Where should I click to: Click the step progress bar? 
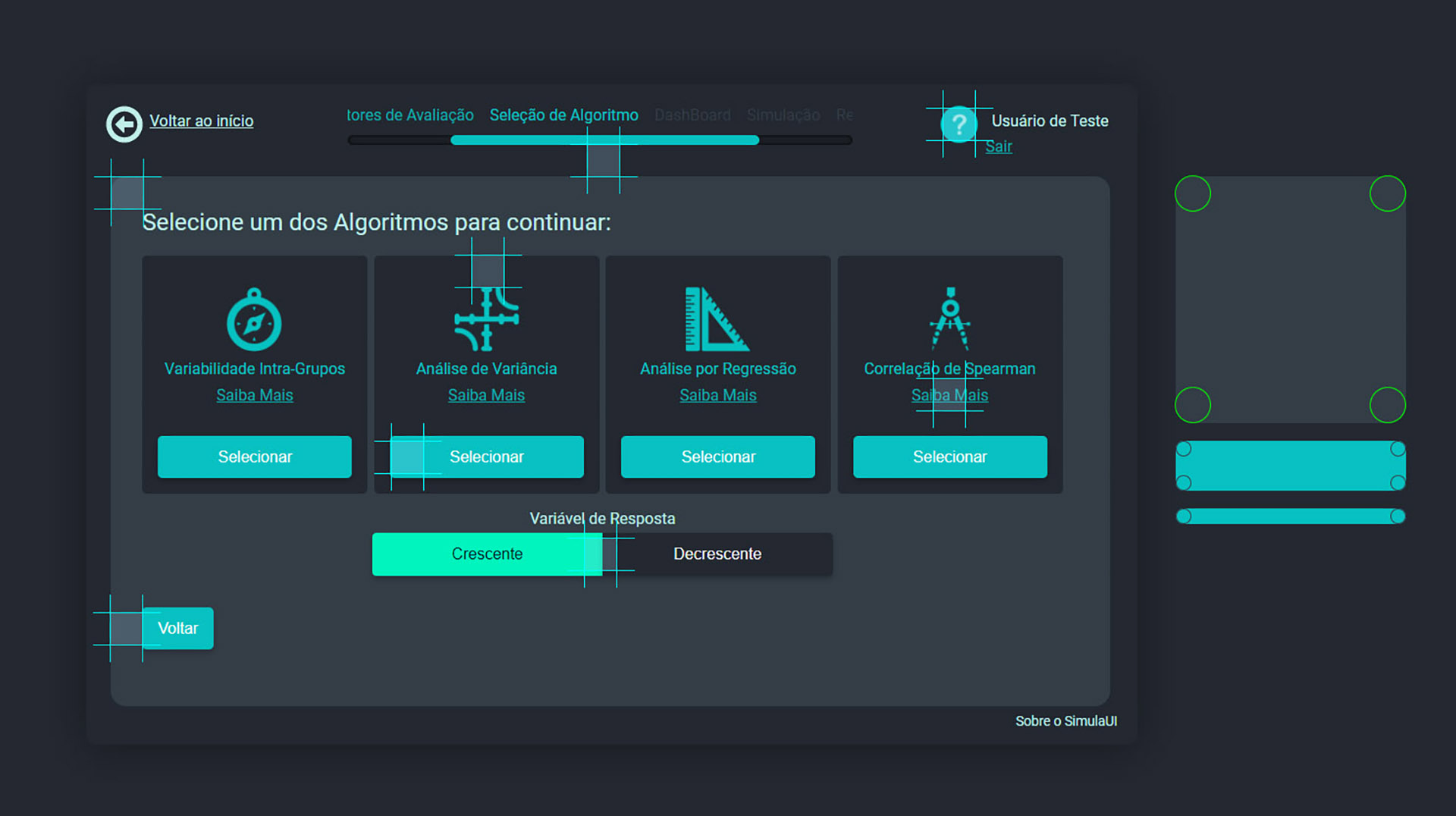tap(600, 140)
